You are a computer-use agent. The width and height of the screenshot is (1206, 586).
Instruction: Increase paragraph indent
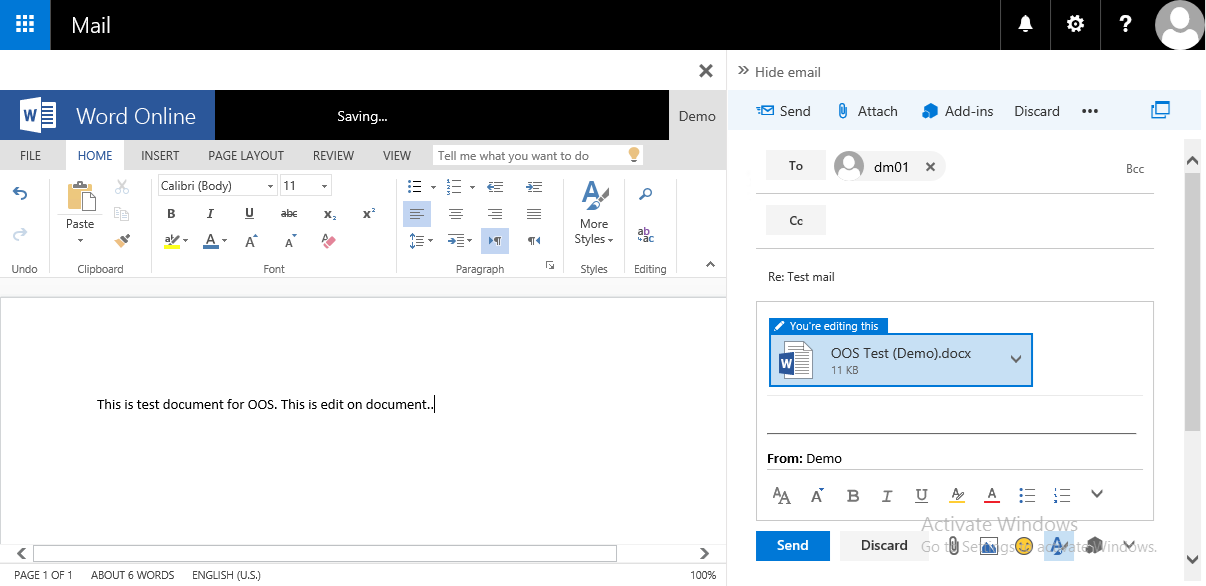click(x=534, y=187)
